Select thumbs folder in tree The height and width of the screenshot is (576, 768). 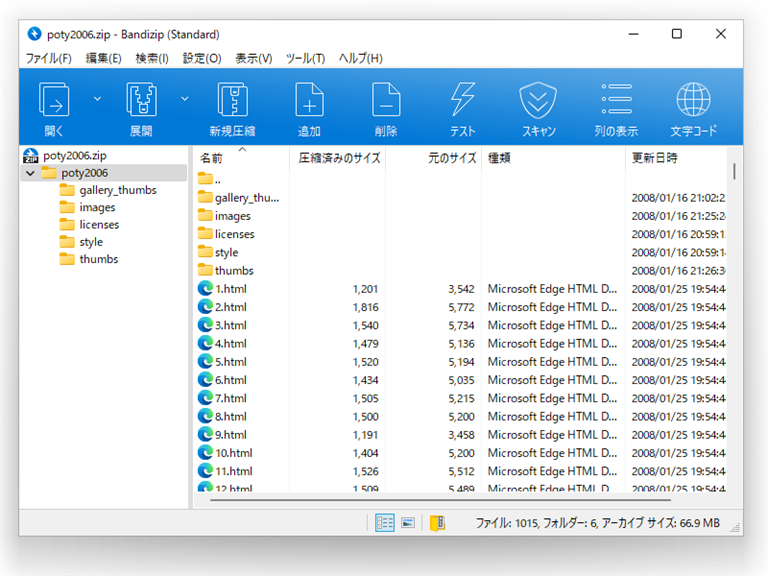99,259
